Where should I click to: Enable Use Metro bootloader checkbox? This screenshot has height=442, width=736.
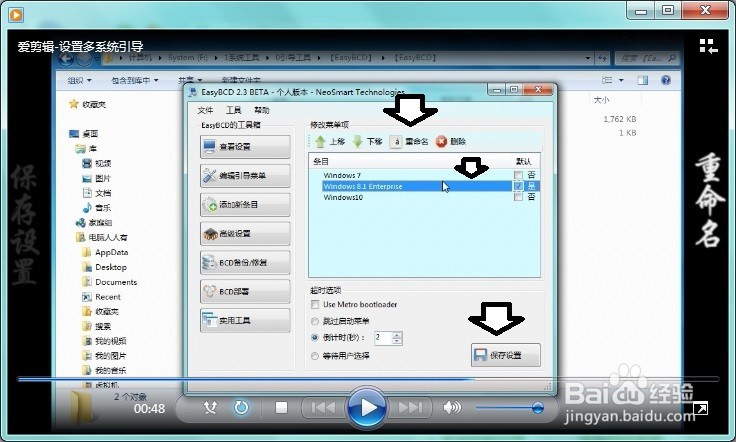coord(315,305)
